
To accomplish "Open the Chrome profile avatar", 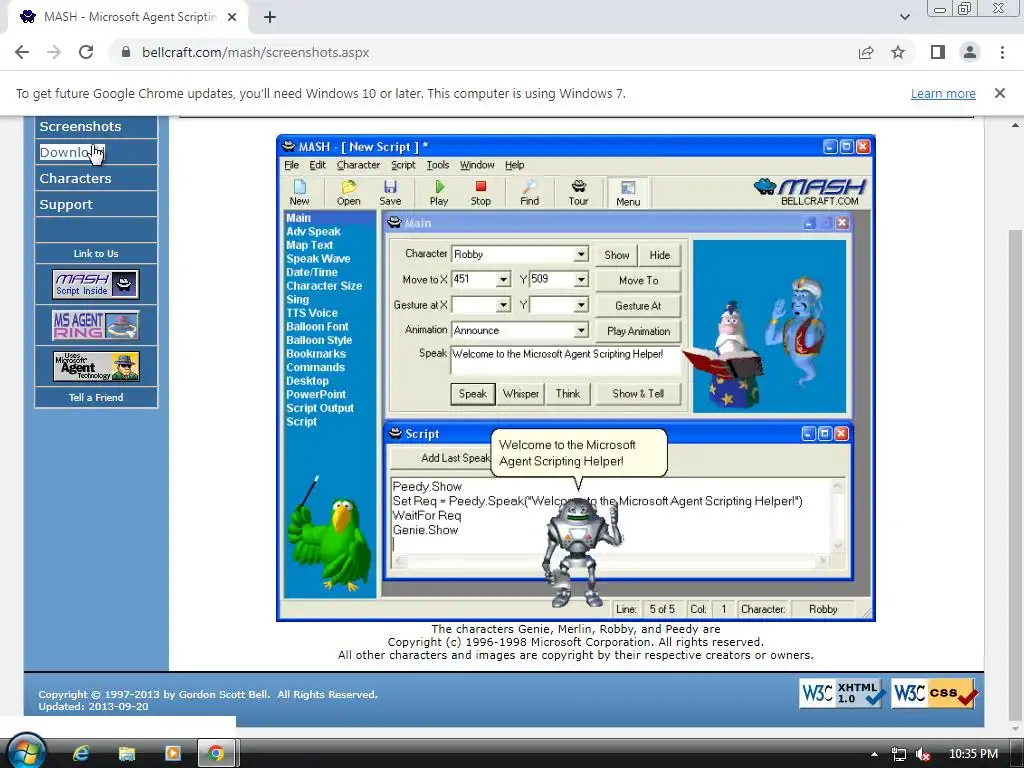I will click(970, 52).
